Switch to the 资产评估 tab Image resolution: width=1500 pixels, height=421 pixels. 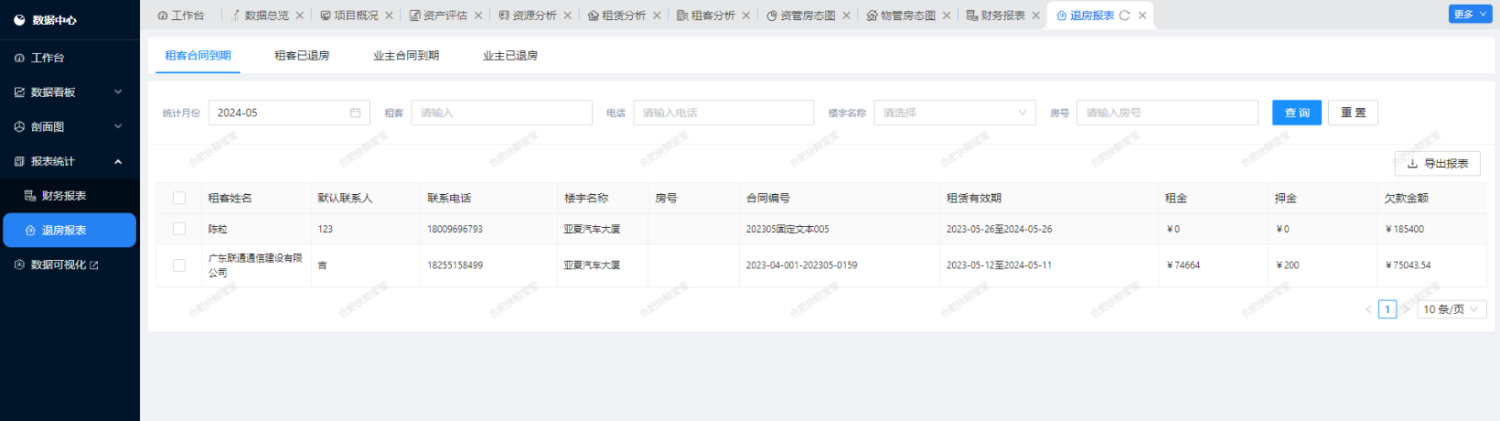click(440, 15)
